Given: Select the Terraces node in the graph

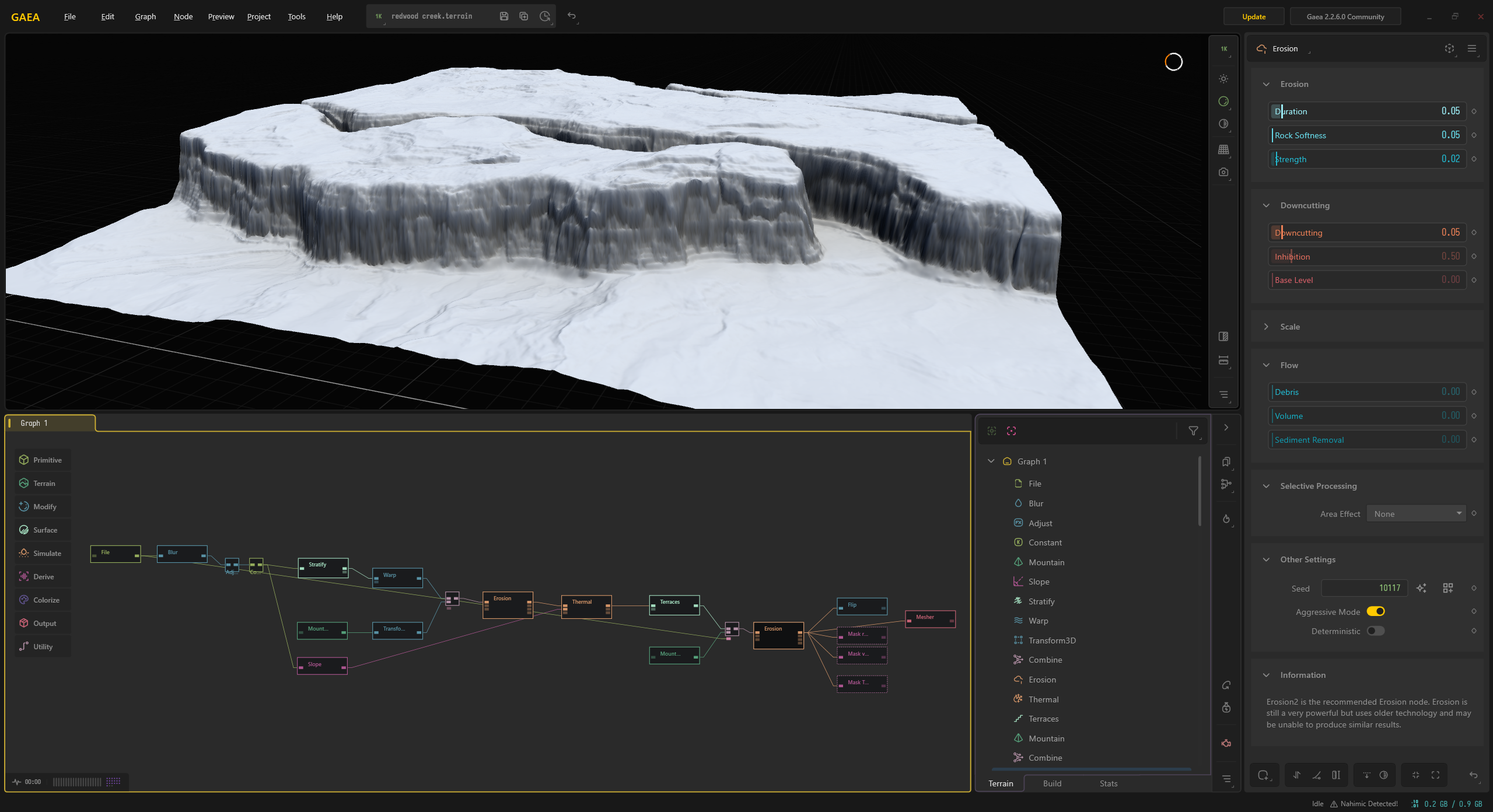Looking at the screenshot, I should [674, 605].
